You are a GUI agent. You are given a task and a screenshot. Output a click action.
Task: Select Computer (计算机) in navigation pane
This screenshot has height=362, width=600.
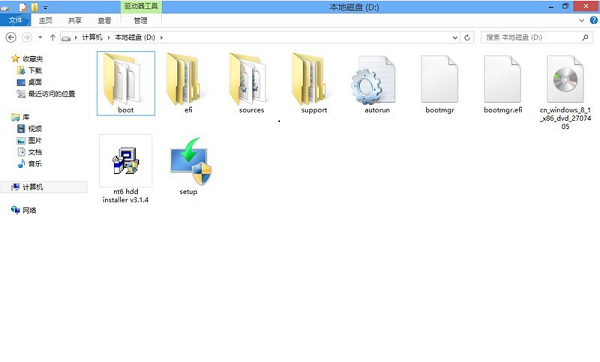[x=44, y=187]
